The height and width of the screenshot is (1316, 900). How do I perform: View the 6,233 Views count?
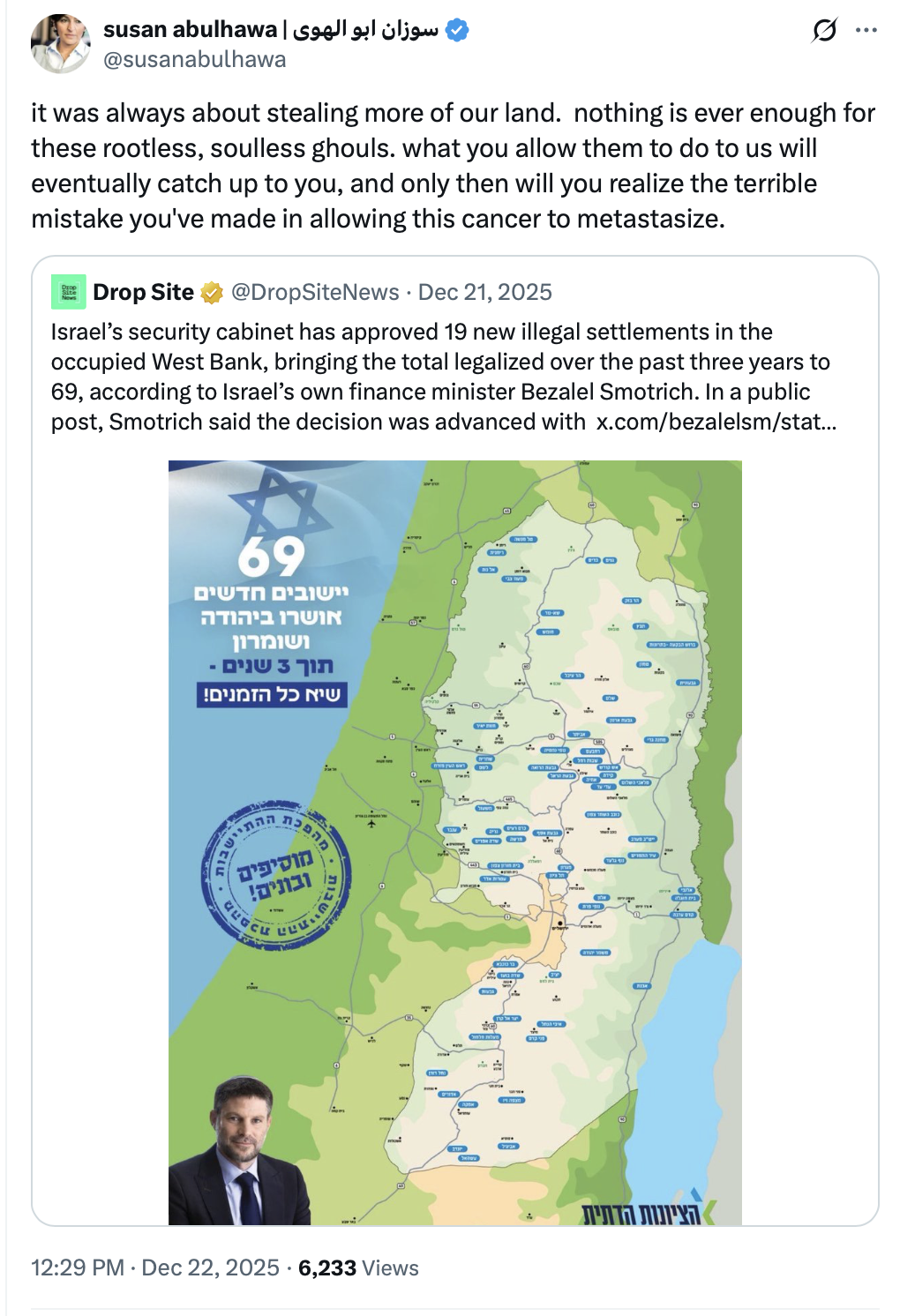[358, 1267]
